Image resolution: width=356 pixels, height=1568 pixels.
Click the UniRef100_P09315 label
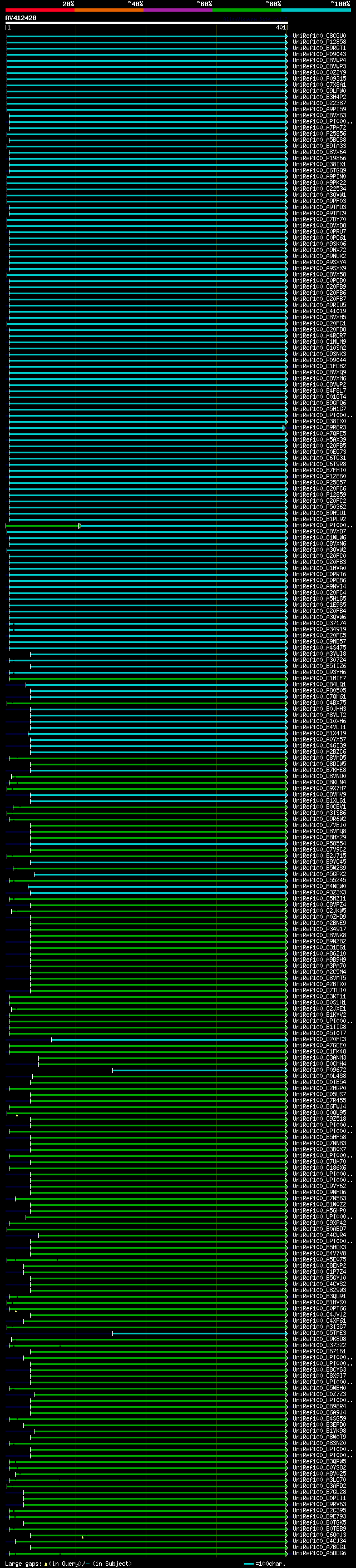tap(319, 78)
